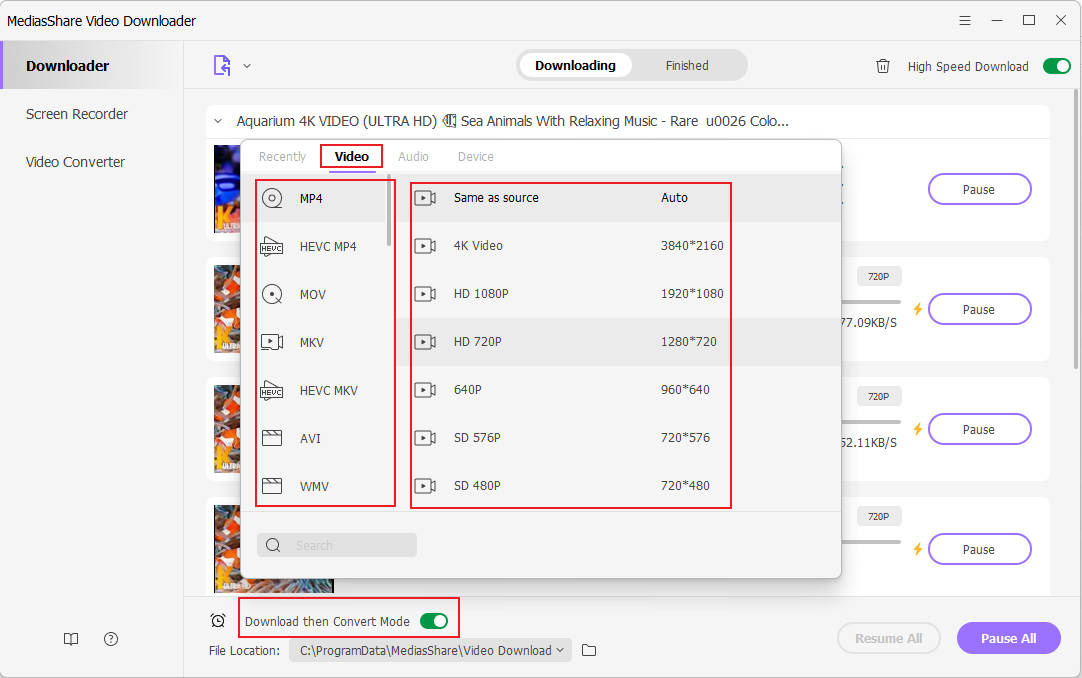Click the format list scrollbar
The width and height of the screenshot is (1082, 678).
click(x=389, y=210)
